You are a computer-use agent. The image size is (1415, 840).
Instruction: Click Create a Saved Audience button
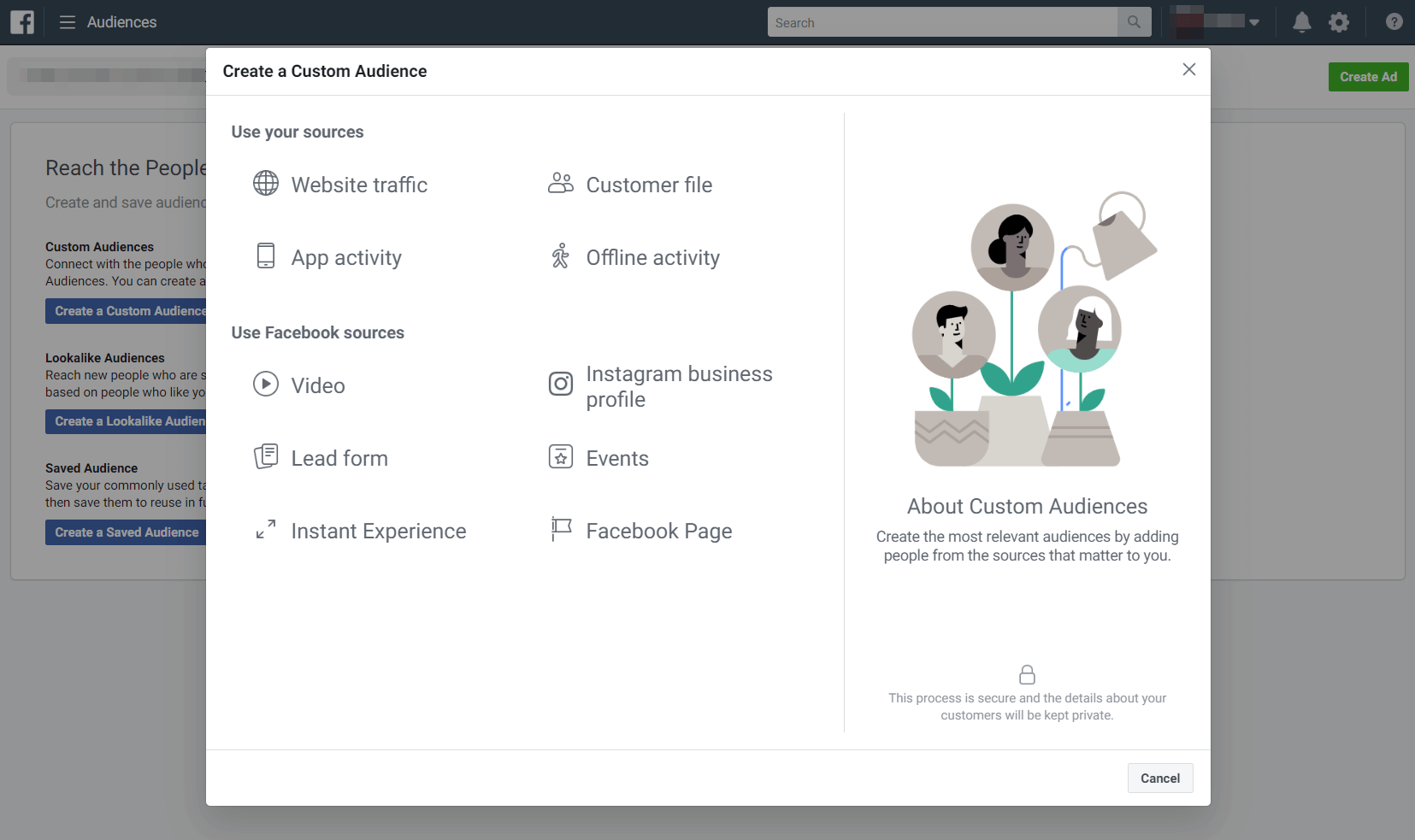(x=127, y=532)
